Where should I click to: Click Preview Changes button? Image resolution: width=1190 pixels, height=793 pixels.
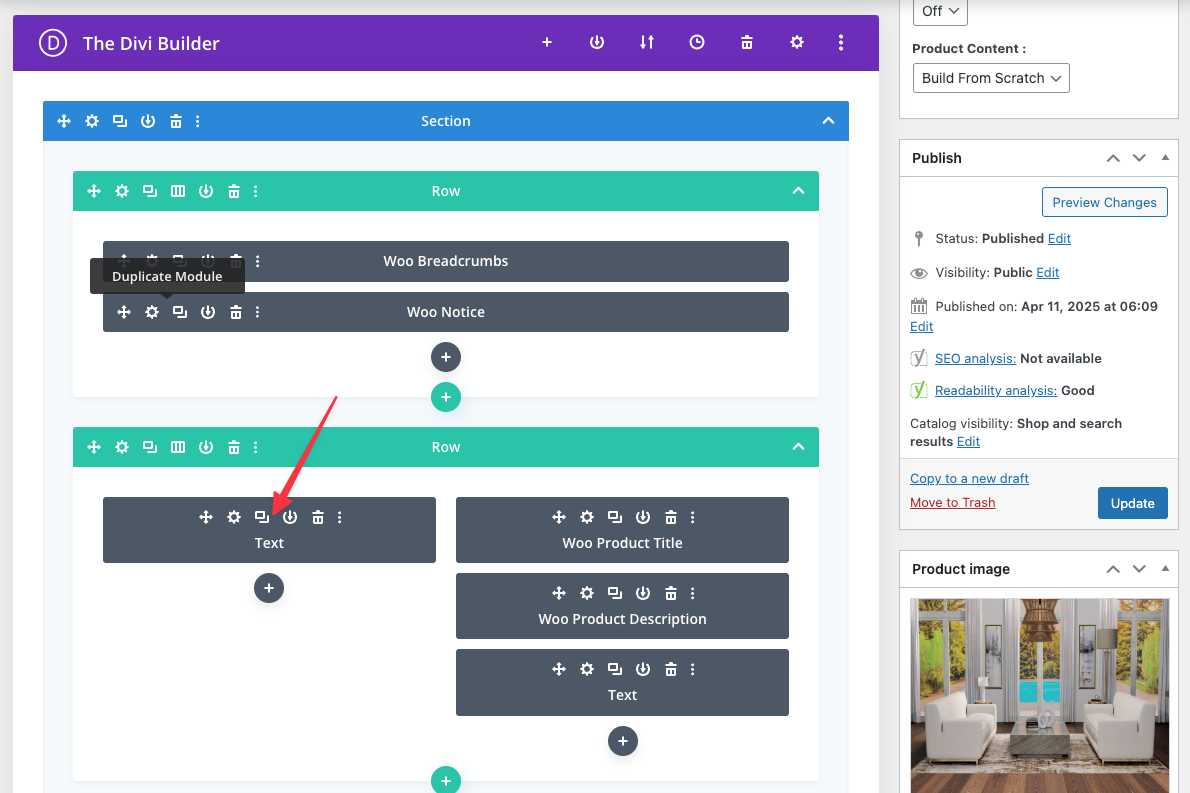pos(1104,203)
